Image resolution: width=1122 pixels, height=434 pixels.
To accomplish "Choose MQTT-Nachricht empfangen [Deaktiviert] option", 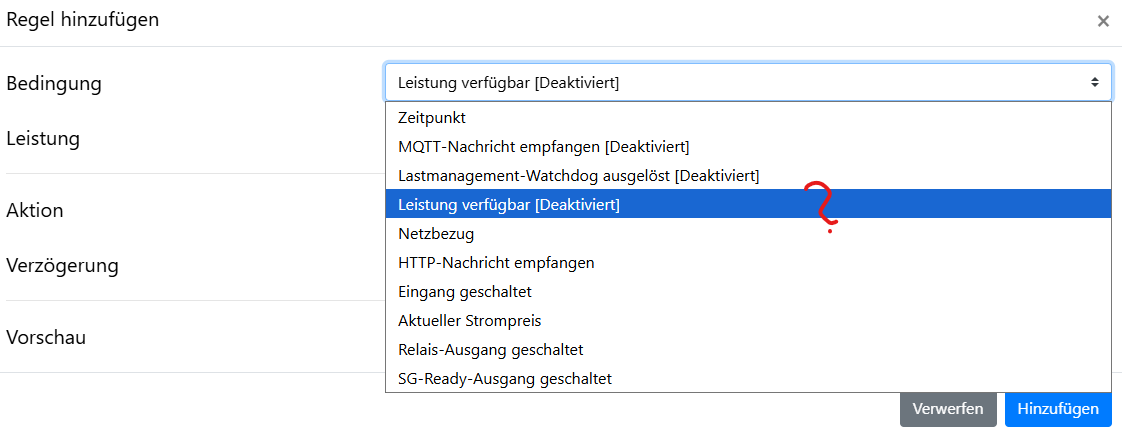I will point(543,147).
